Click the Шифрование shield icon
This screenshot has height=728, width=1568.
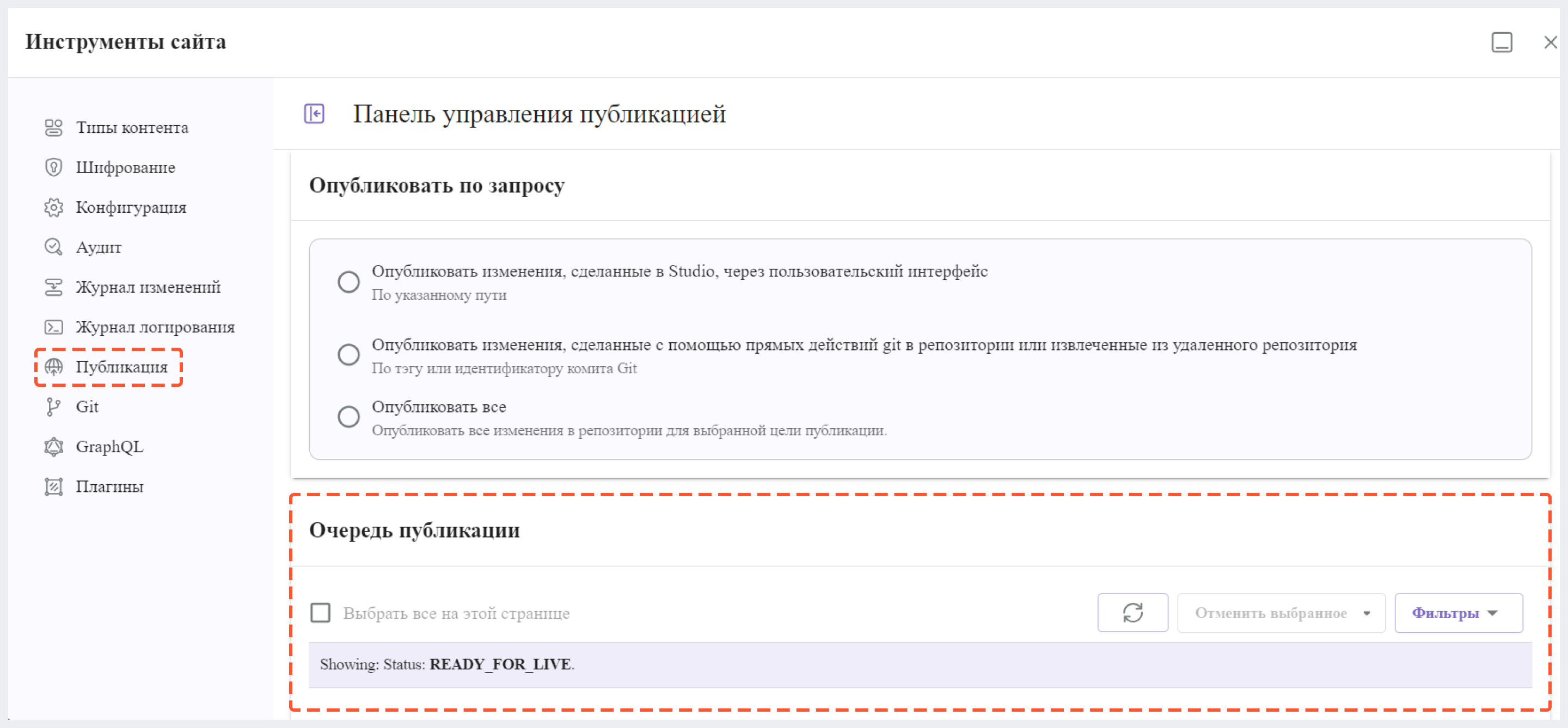click(53, 167)
